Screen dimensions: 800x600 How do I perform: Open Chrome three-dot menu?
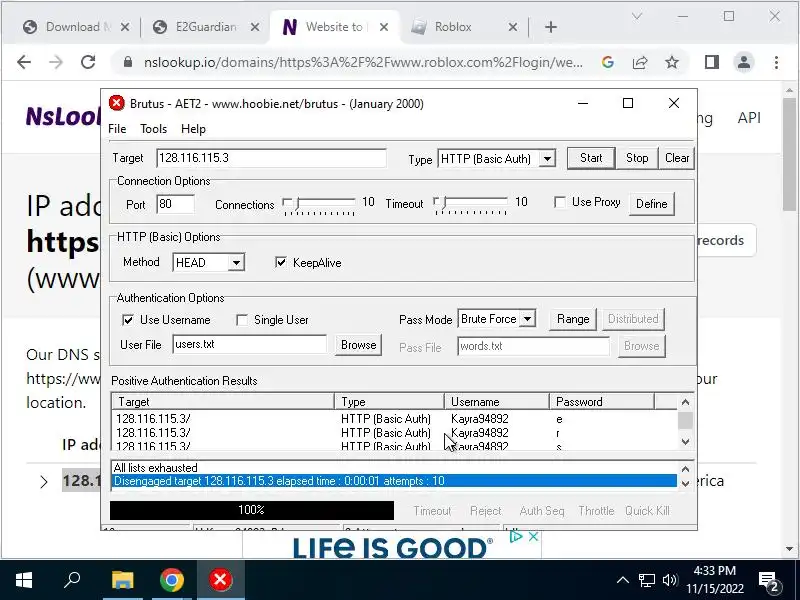776,62
